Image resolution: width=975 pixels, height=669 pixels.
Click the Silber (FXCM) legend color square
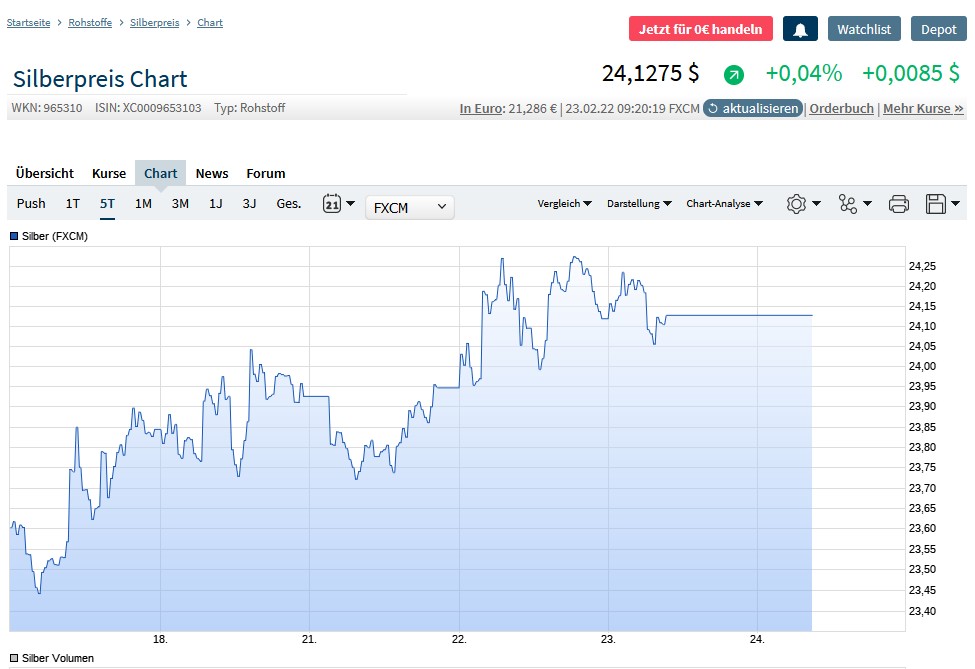[x=14, y=236]
